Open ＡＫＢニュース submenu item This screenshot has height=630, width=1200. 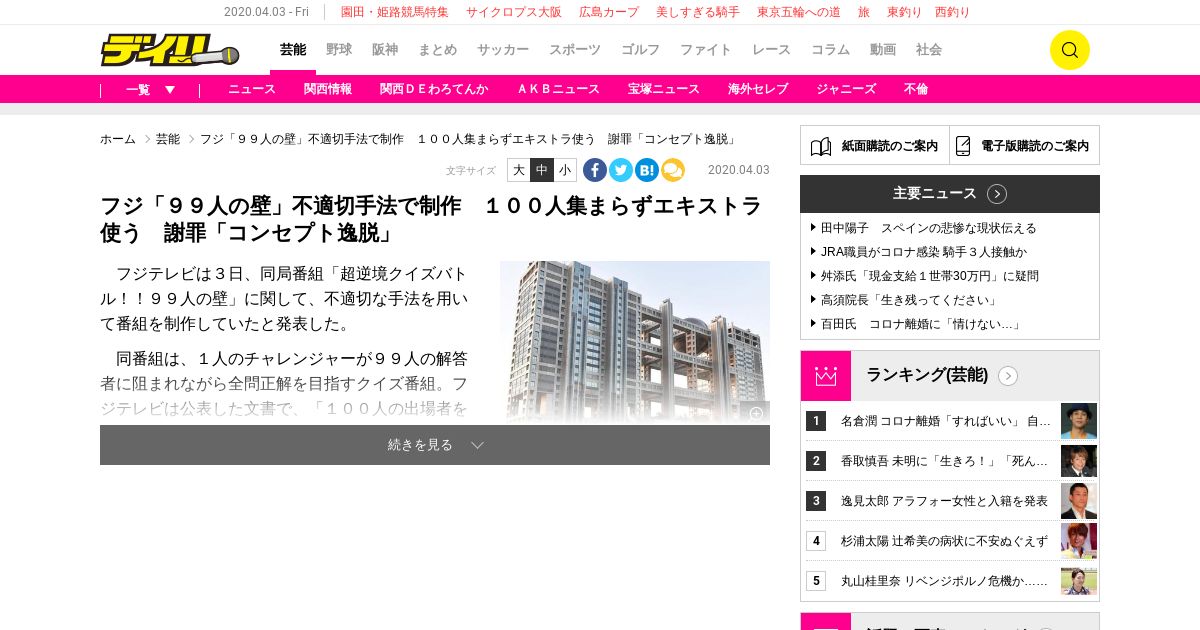click(x=558, y=89)
